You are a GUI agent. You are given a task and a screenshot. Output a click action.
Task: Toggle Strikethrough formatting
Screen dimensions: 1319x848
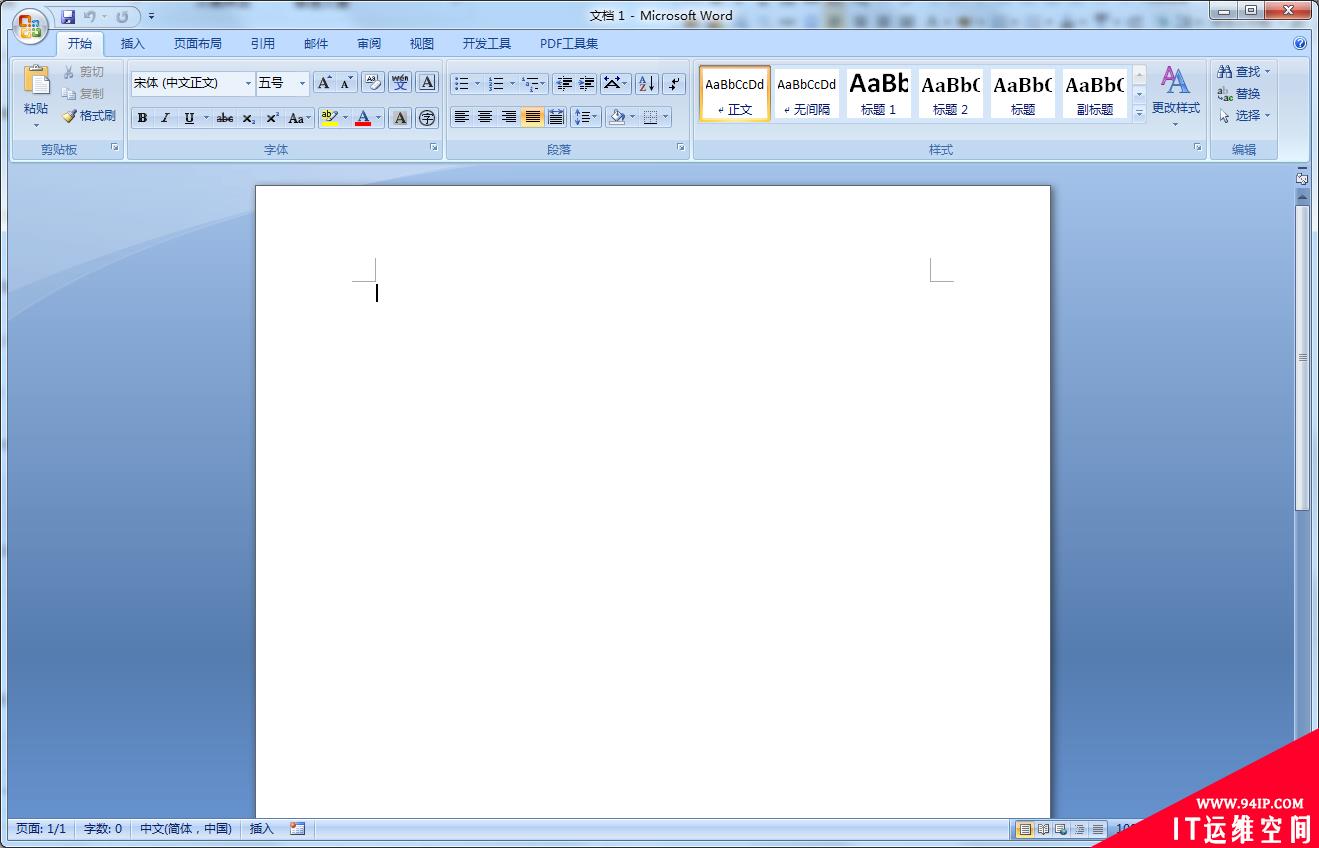pyautogui.click(x=225, y=118)
